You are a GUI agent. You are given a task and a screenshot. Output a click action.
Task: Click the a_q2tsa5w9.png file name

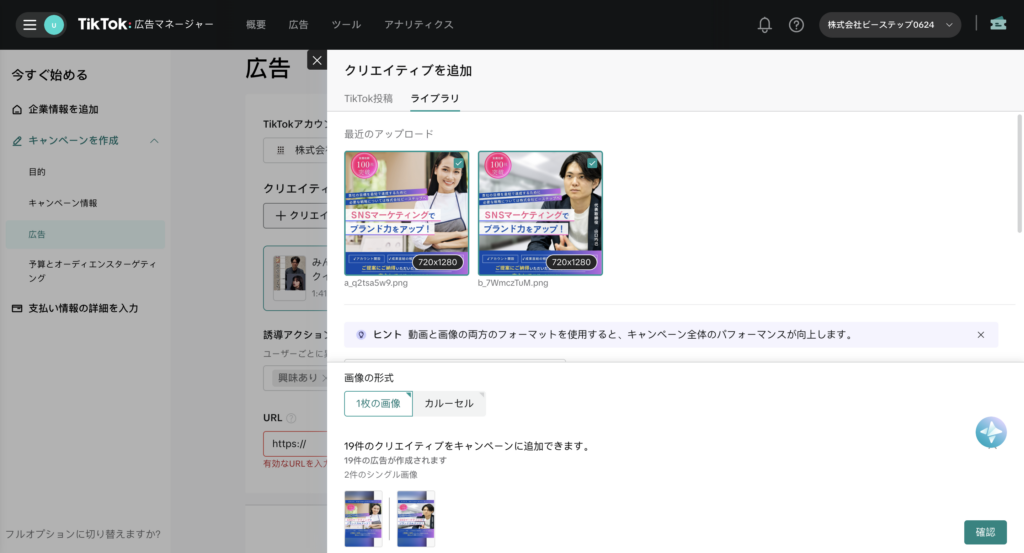coord(376,283)
